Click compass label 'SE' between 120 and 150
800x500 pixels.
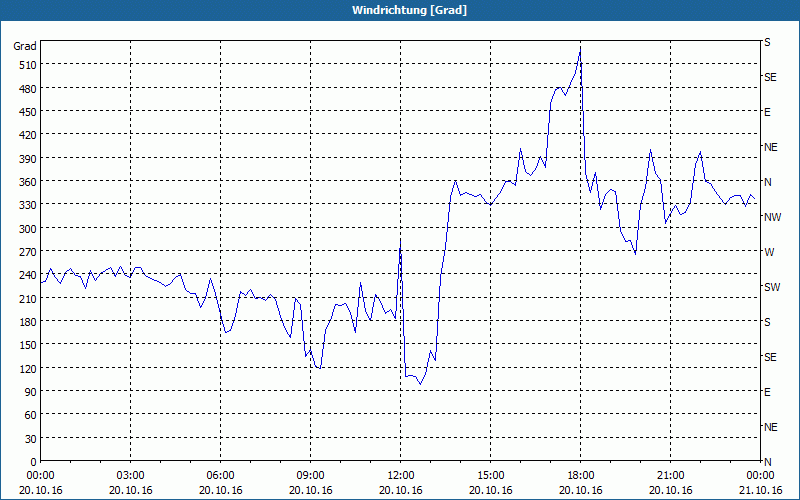point(770,357)
